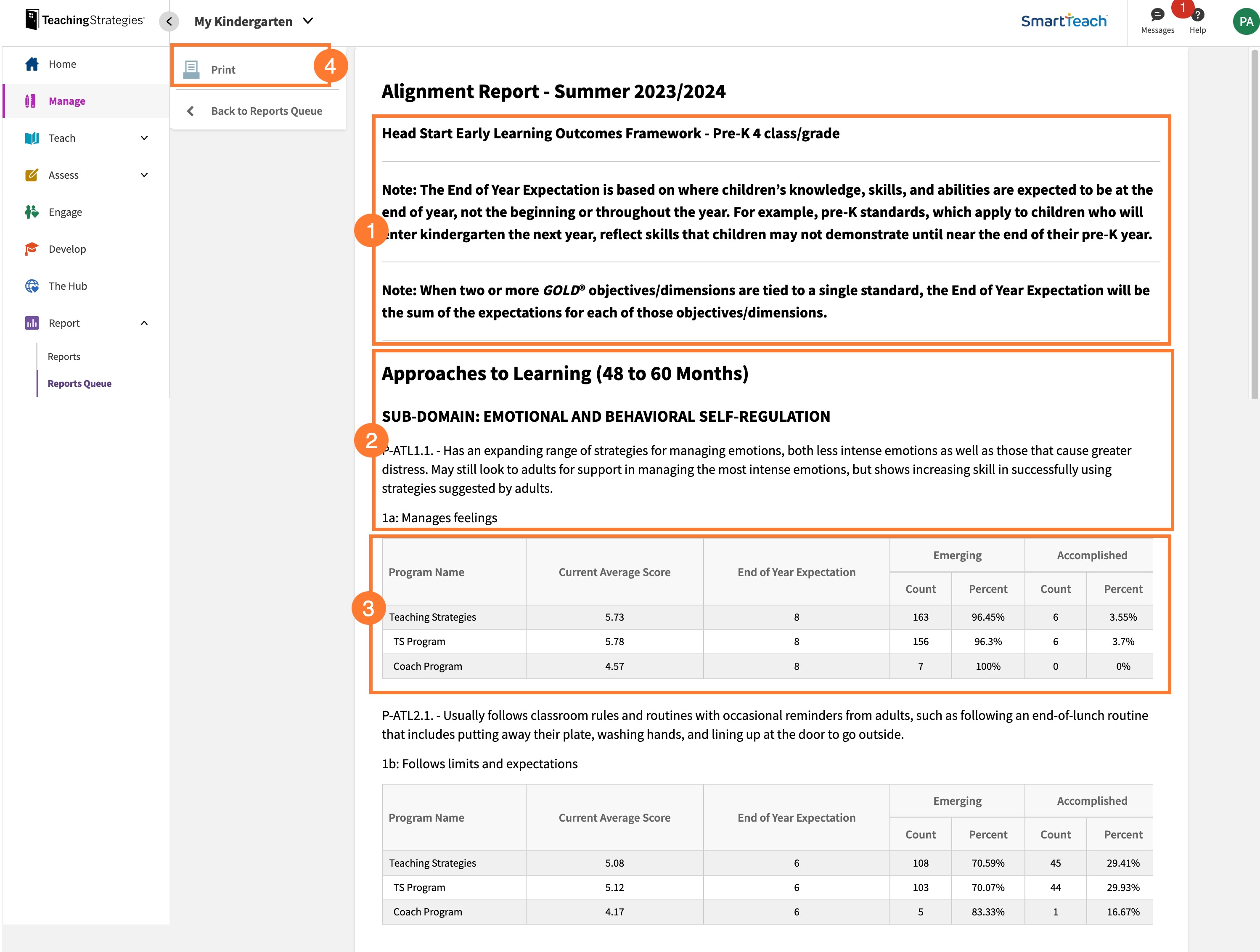Open the Engage section icon
The width and height of the screenshot is (1260, 952).
click(x=32, y=212)
